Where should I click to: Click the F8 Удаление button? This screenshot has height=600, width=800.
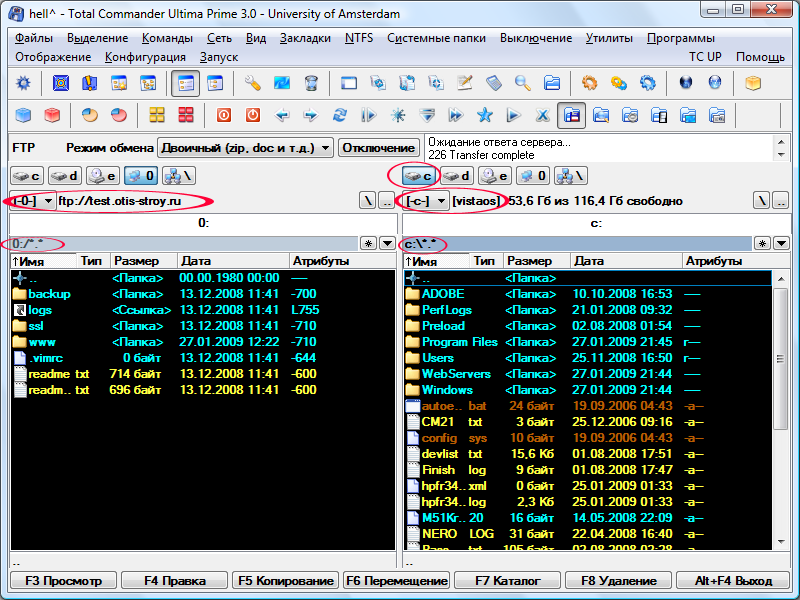pos(618,581)
